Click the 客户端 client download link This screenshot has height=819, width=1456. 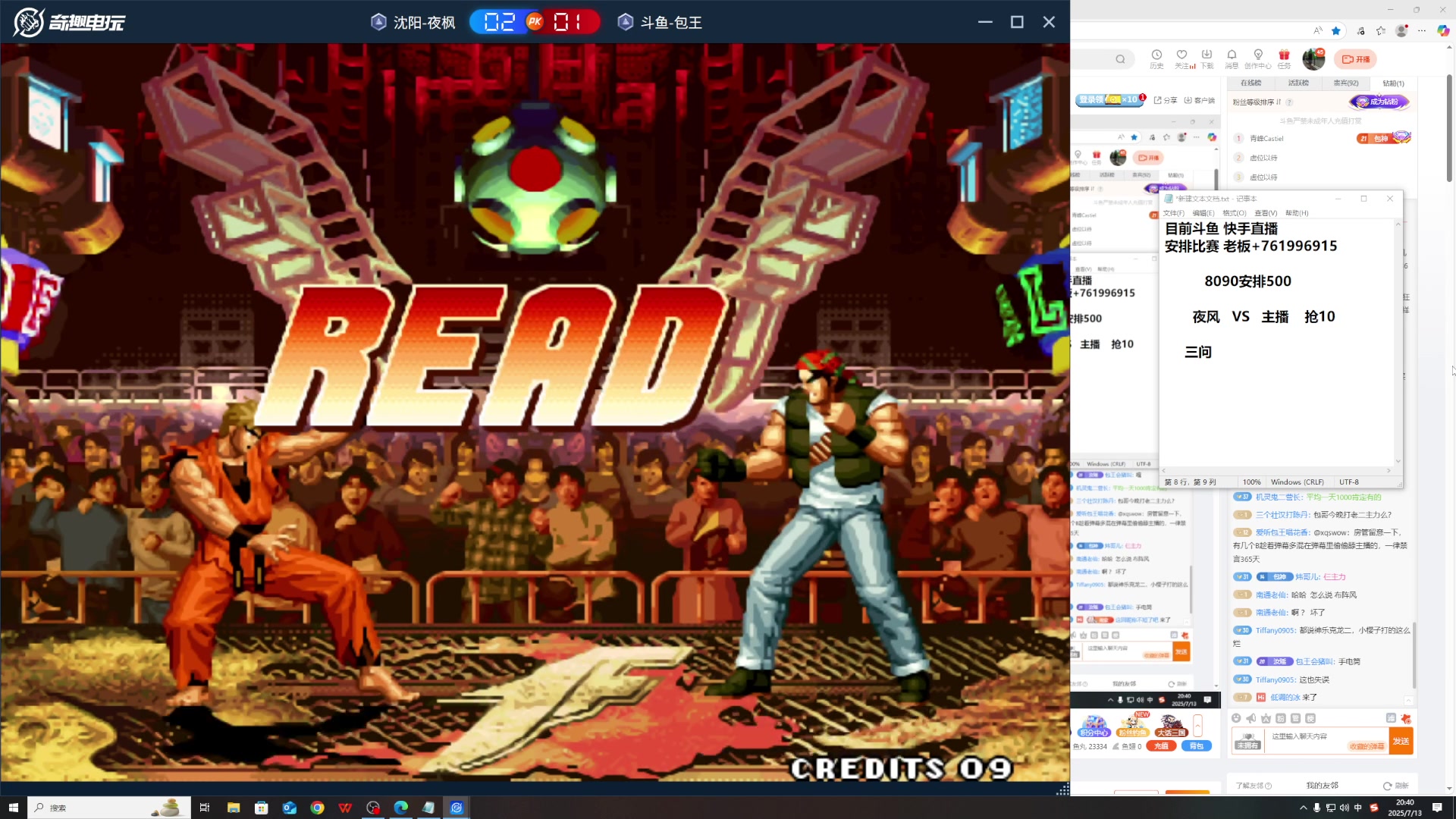1200,100
